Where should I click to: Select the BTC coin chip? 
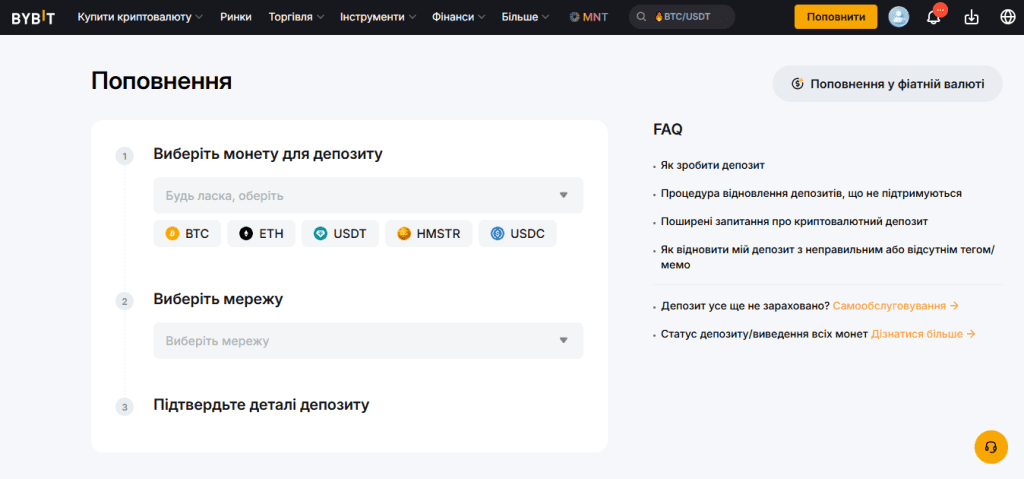187,233
